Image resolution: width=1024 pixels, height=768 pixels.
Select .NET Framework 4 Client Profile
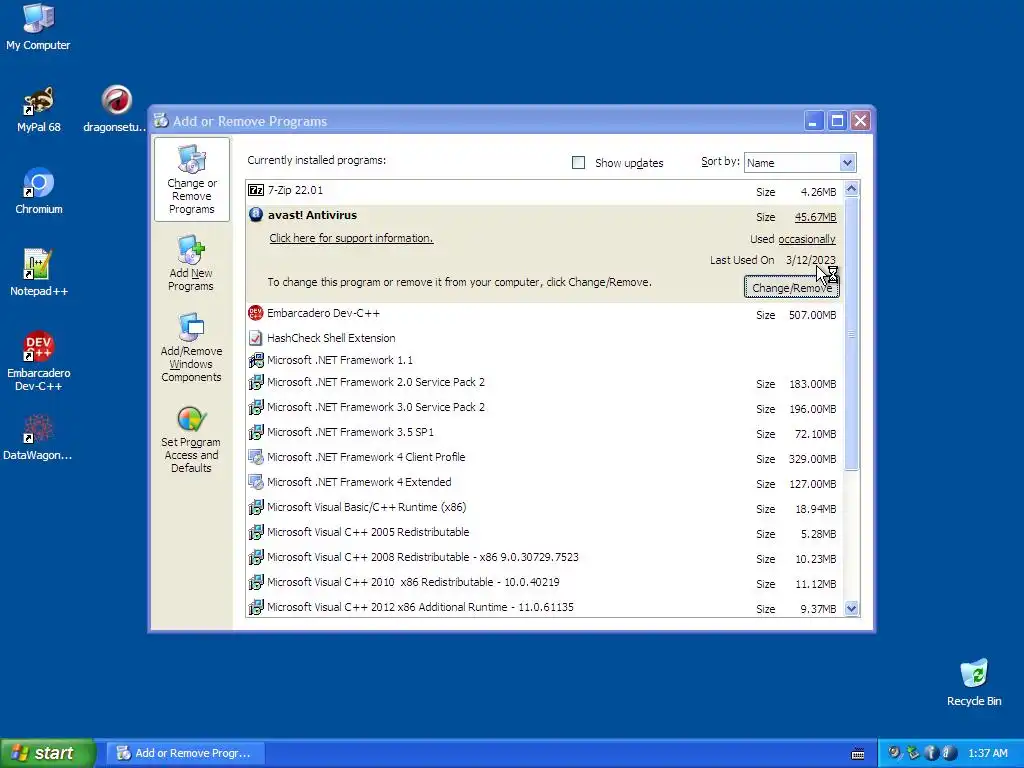(x=545, y=458)
